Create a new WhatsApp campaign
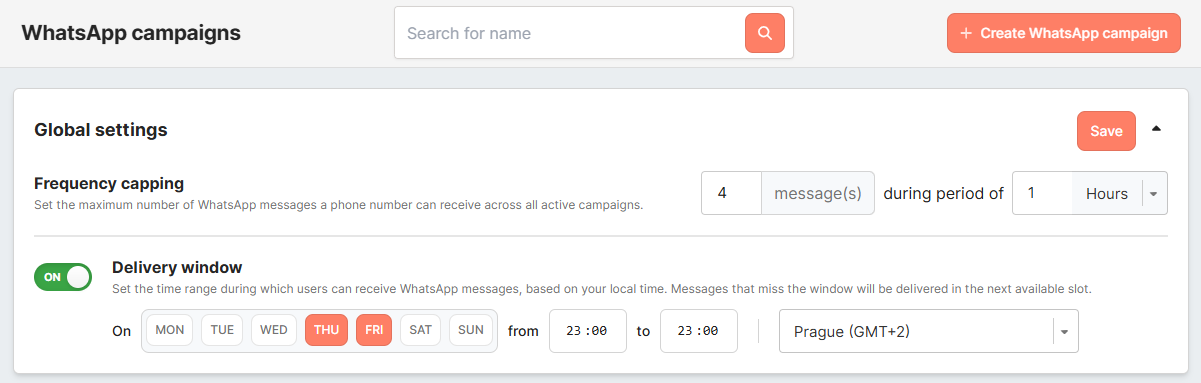The height and width of the screenshot is (383, 1201). pyautogui.click(x=1064, y=33)
